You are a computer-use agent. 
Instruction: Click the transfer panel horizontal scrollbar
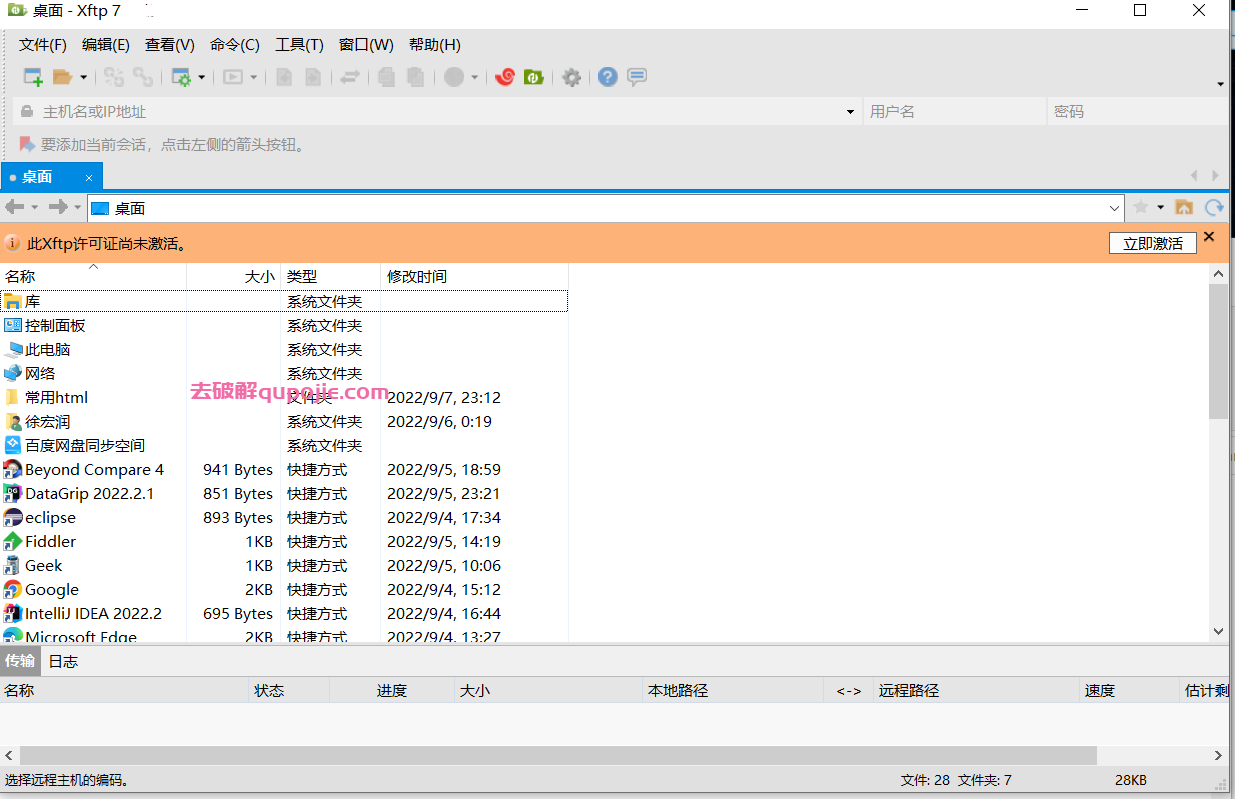pyautogui.click(x=558, y=755)
